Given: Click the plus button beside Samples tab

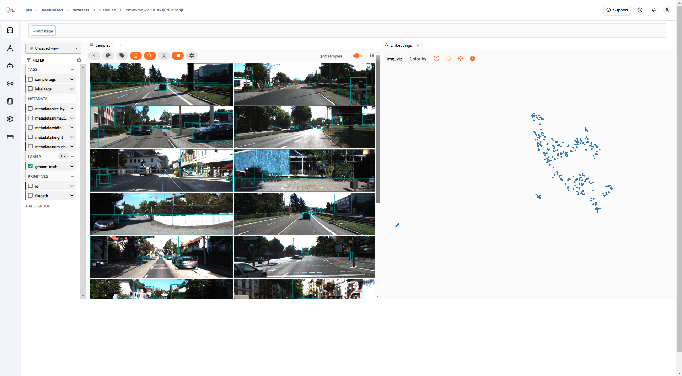Looking at the screenshot, I should click(x=120, y=45).
